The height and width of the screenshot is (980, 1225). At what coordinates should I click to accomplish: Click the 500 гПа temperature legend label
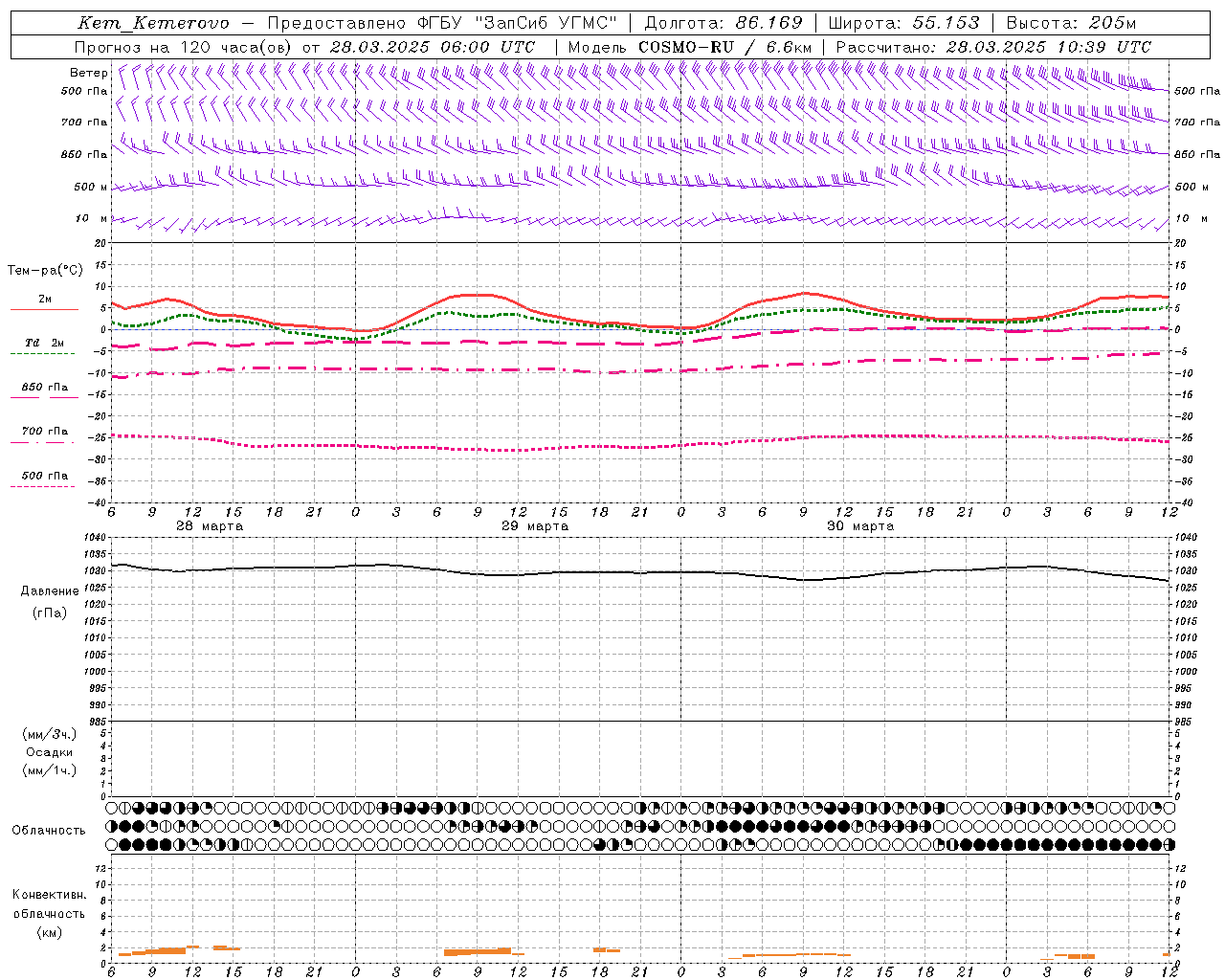(45, 476)
